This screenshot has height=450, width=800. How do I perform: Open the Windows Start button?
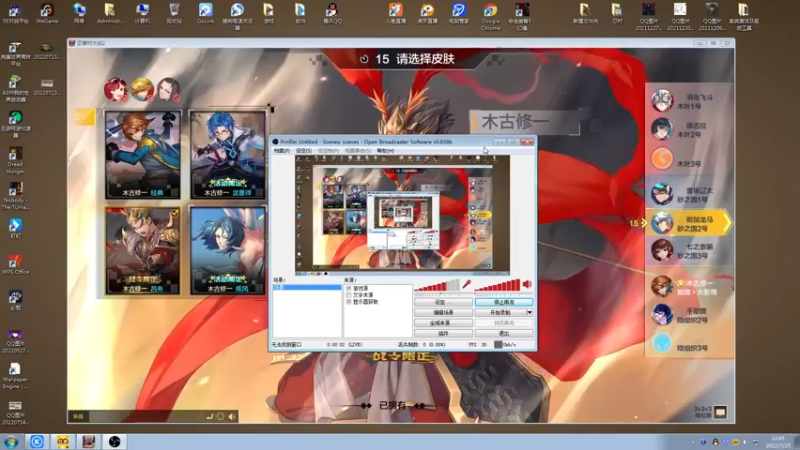point(11,442)
